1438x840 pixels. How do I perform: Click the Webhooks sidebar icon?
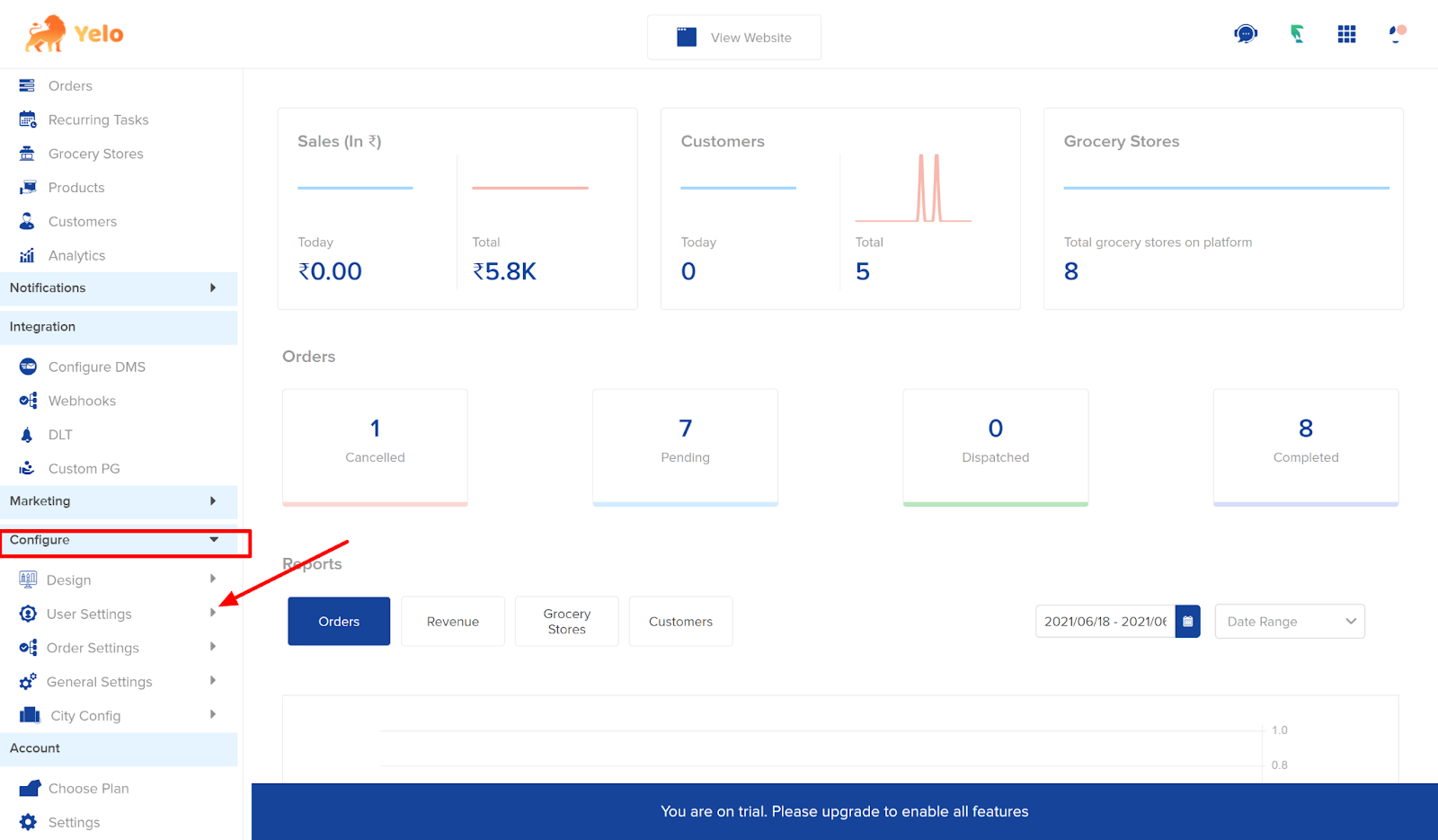[29, 401]
